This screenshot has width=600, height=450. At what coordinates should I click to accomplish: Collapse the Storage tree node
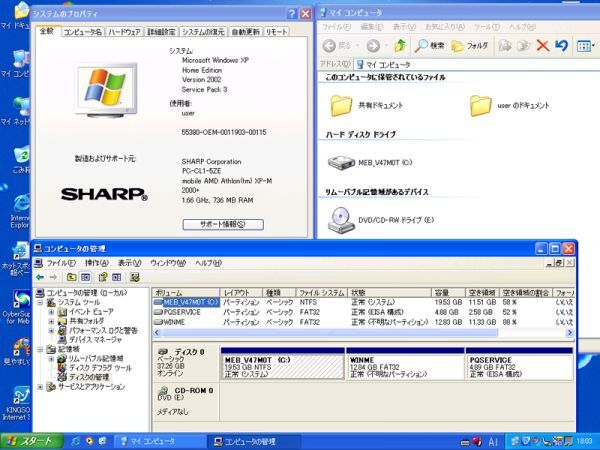click(x=41, y=349)
